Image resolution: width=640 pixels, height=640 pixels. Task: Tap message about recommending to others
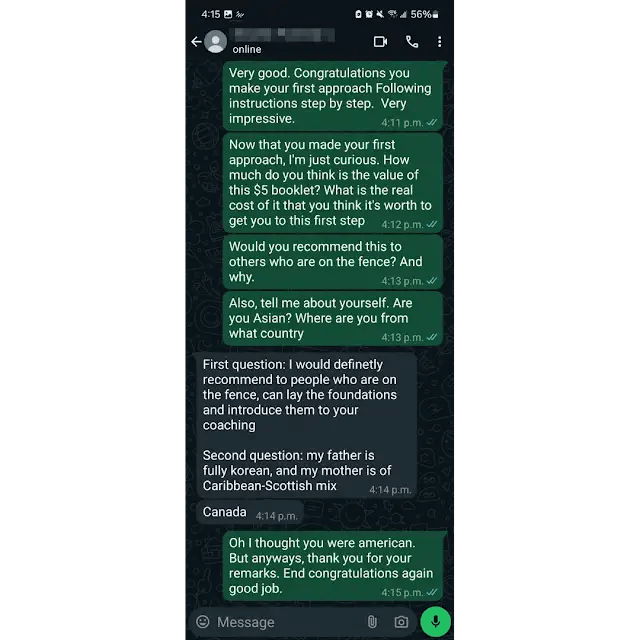(333, 262)
